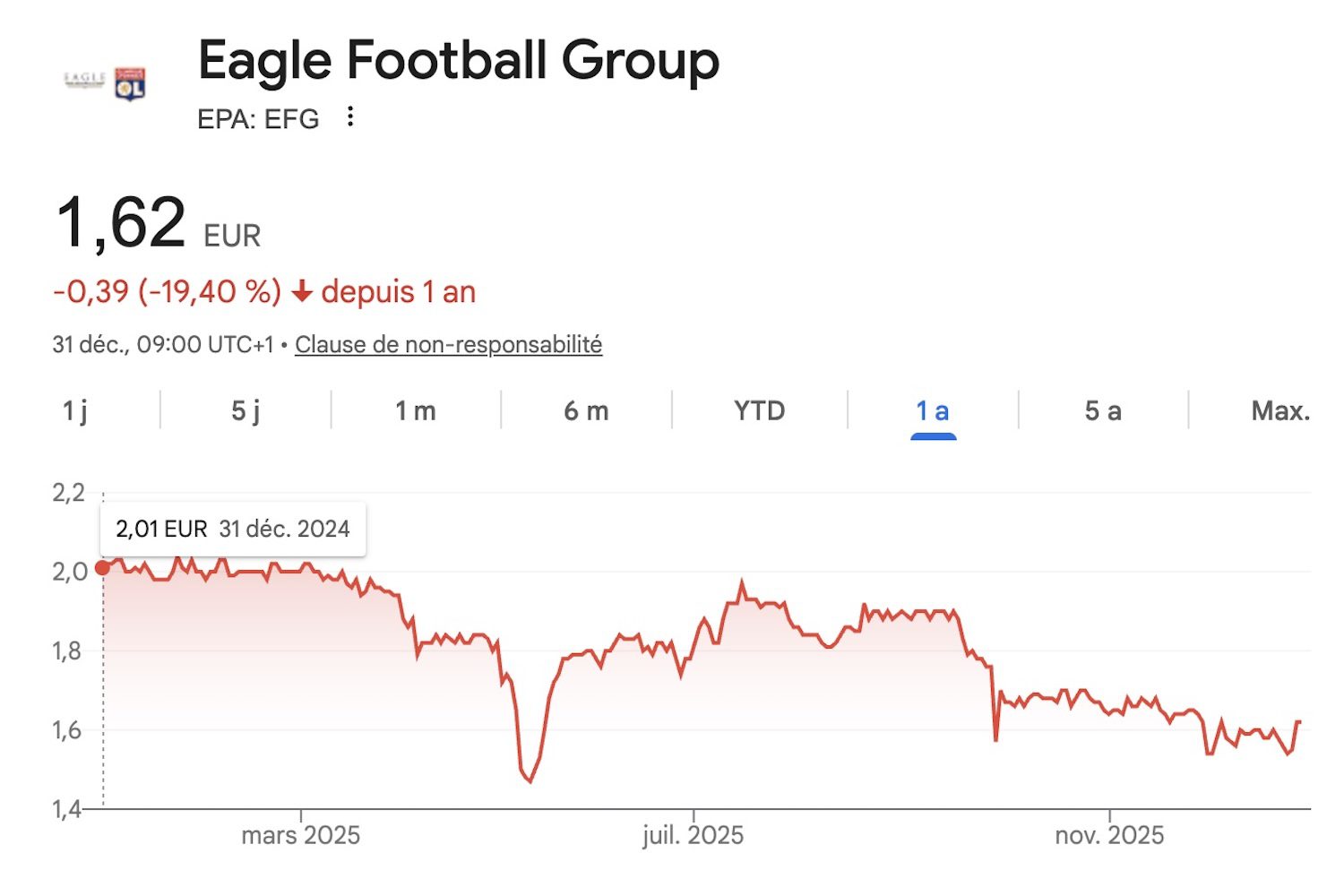Screen dimensions: 1344x896
Task: Select the 1 j time range tab
Action: pyautogui.click(x=75, y=411)
